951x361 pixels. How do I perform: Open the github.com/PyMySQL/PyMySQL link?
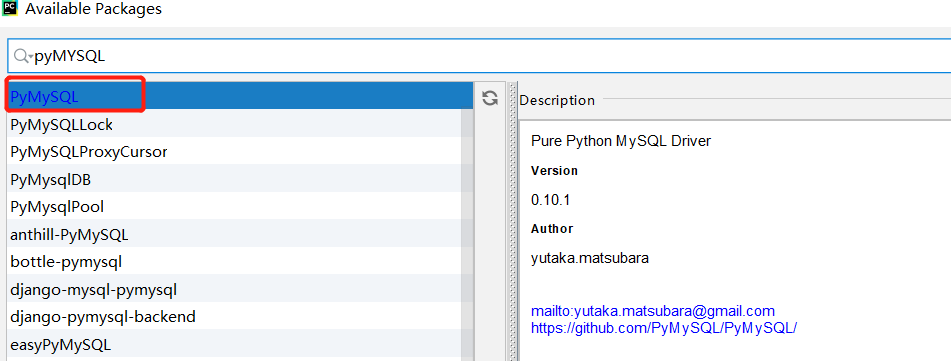(664, 328)
